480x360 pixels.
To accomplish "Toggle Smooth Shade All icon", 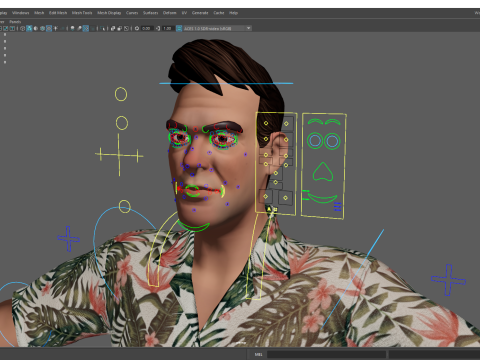I will click(x=29, y=28).
